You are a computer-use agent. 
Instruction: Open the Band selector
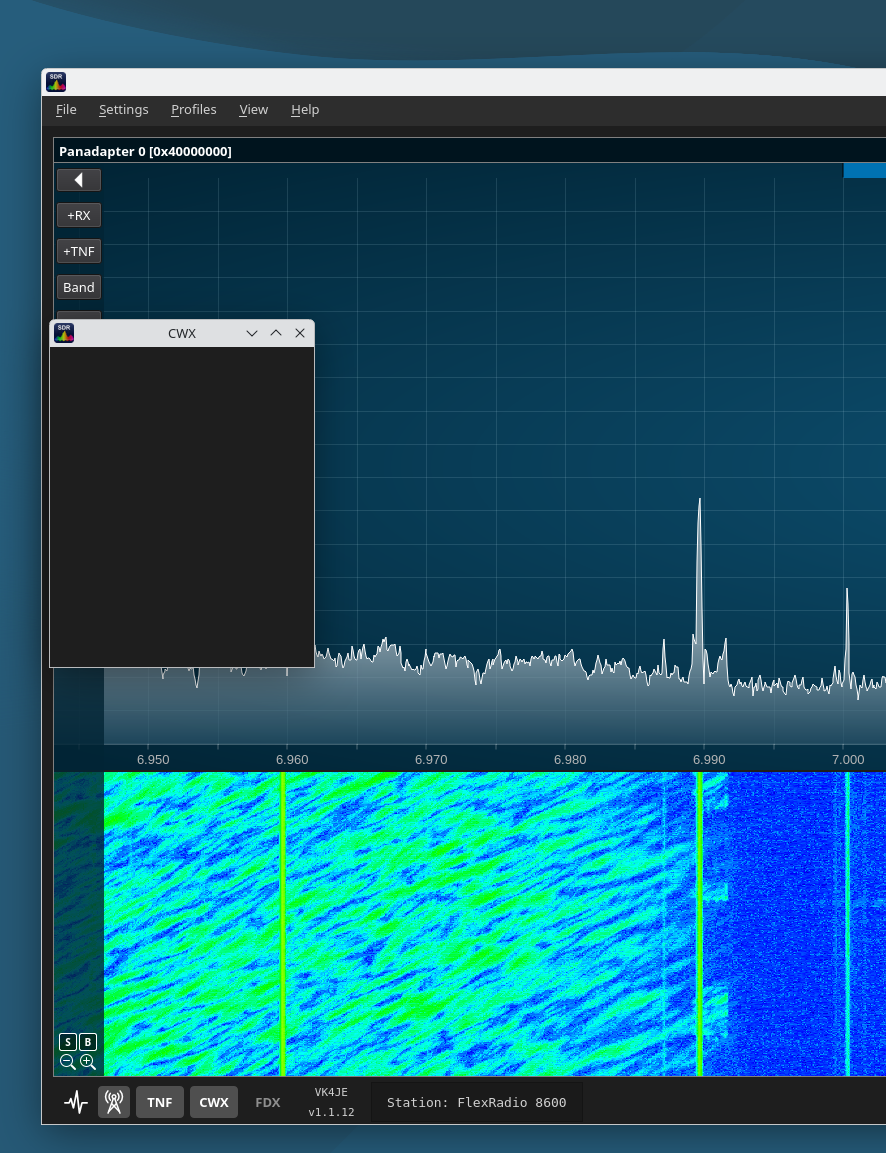(x=79, y=288)
